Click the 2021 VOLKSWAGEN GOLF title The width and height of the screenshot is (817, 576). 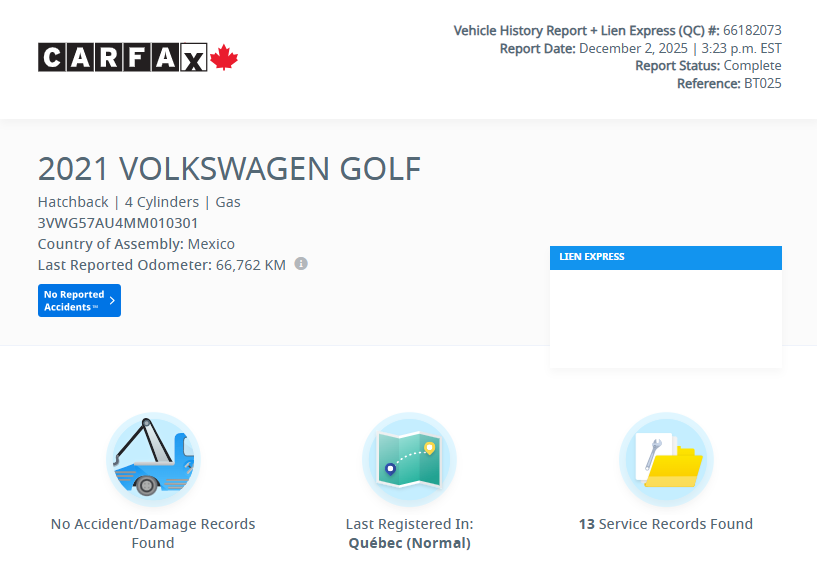[229, 168]
